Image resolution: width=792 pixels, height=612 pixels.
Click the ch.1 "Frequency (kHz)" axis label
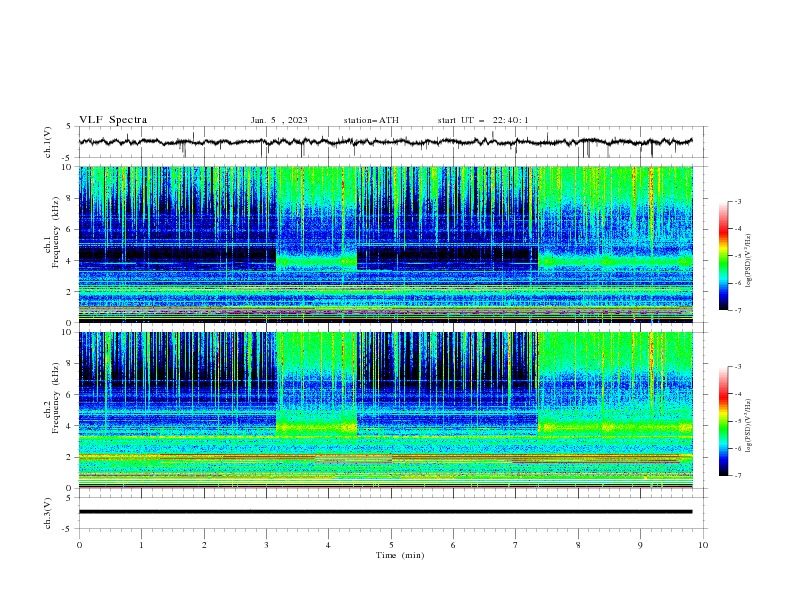56,233
